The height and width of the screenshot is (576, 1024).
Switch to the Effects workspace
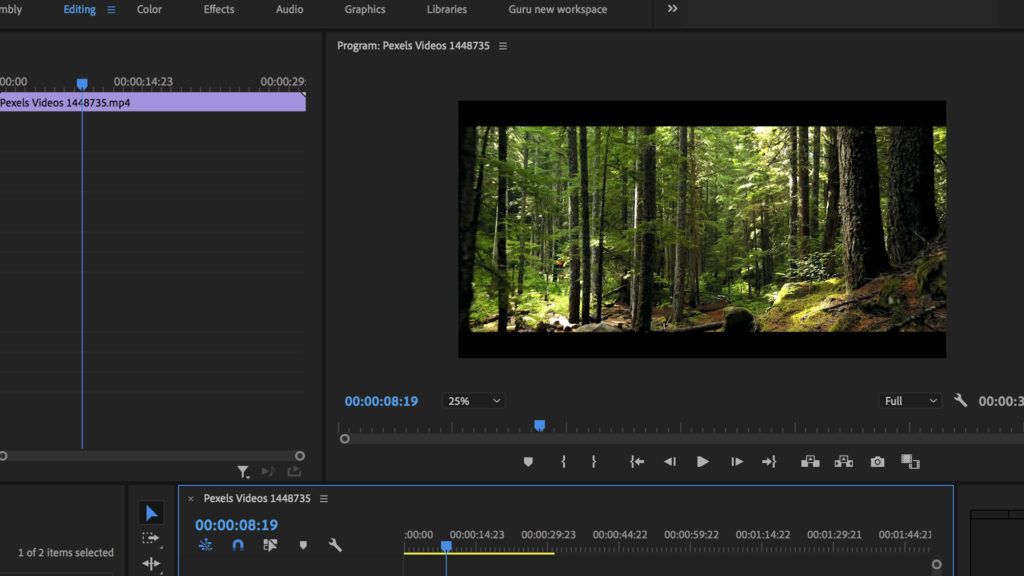217,9
